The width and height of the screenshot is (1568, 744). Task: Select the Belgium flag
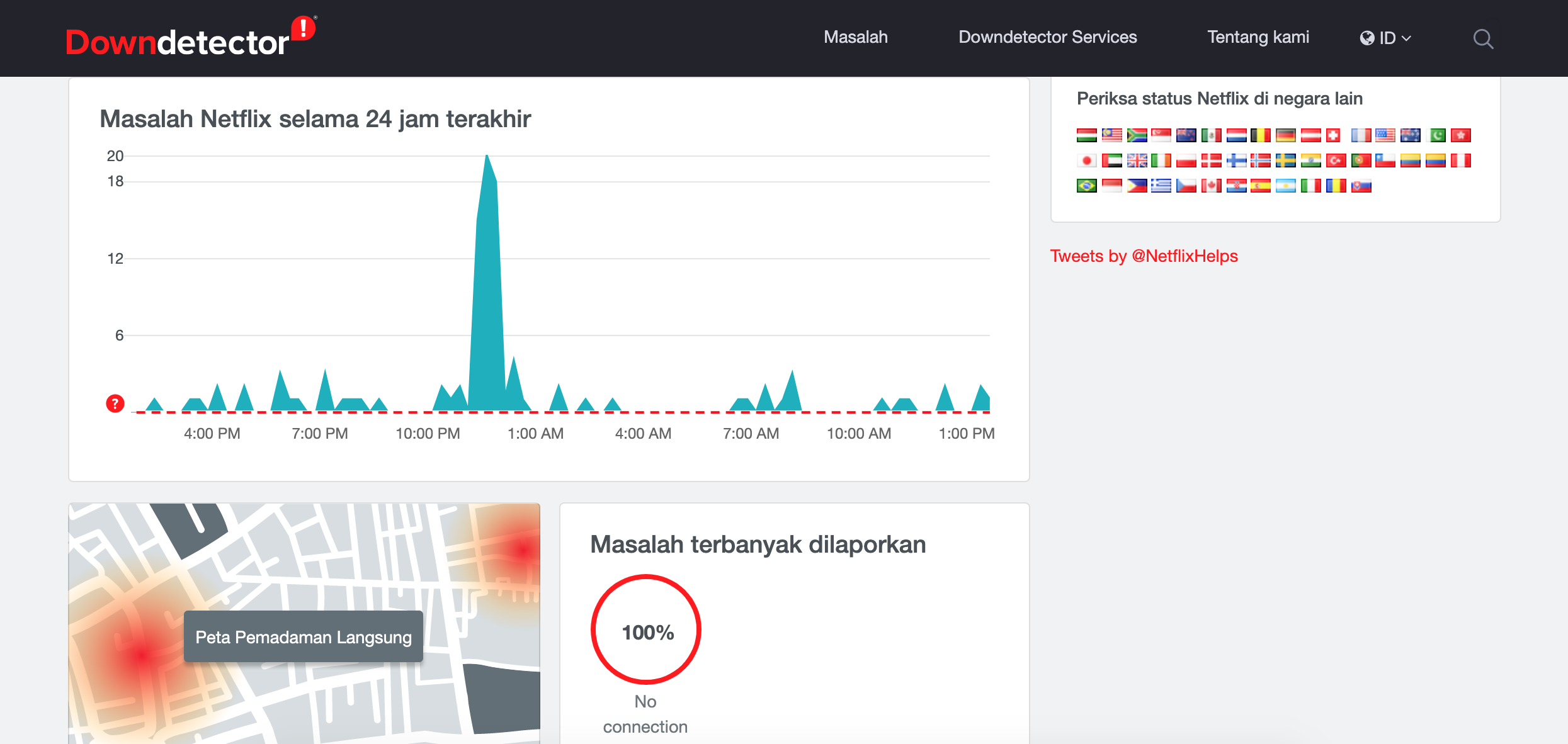(1261, 135)
